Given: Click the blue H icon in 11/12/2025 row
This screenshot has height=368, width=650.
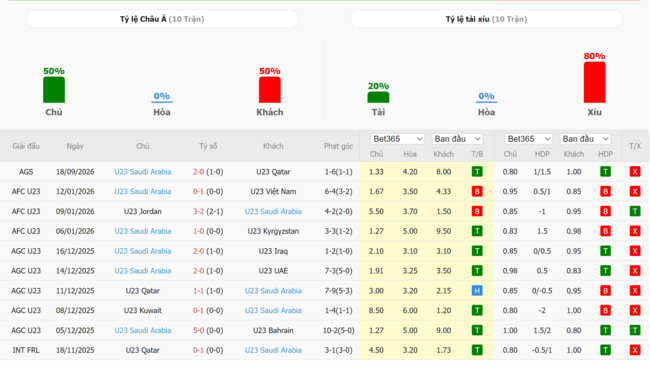Looking at the screenshot, I should click(477, 291).
